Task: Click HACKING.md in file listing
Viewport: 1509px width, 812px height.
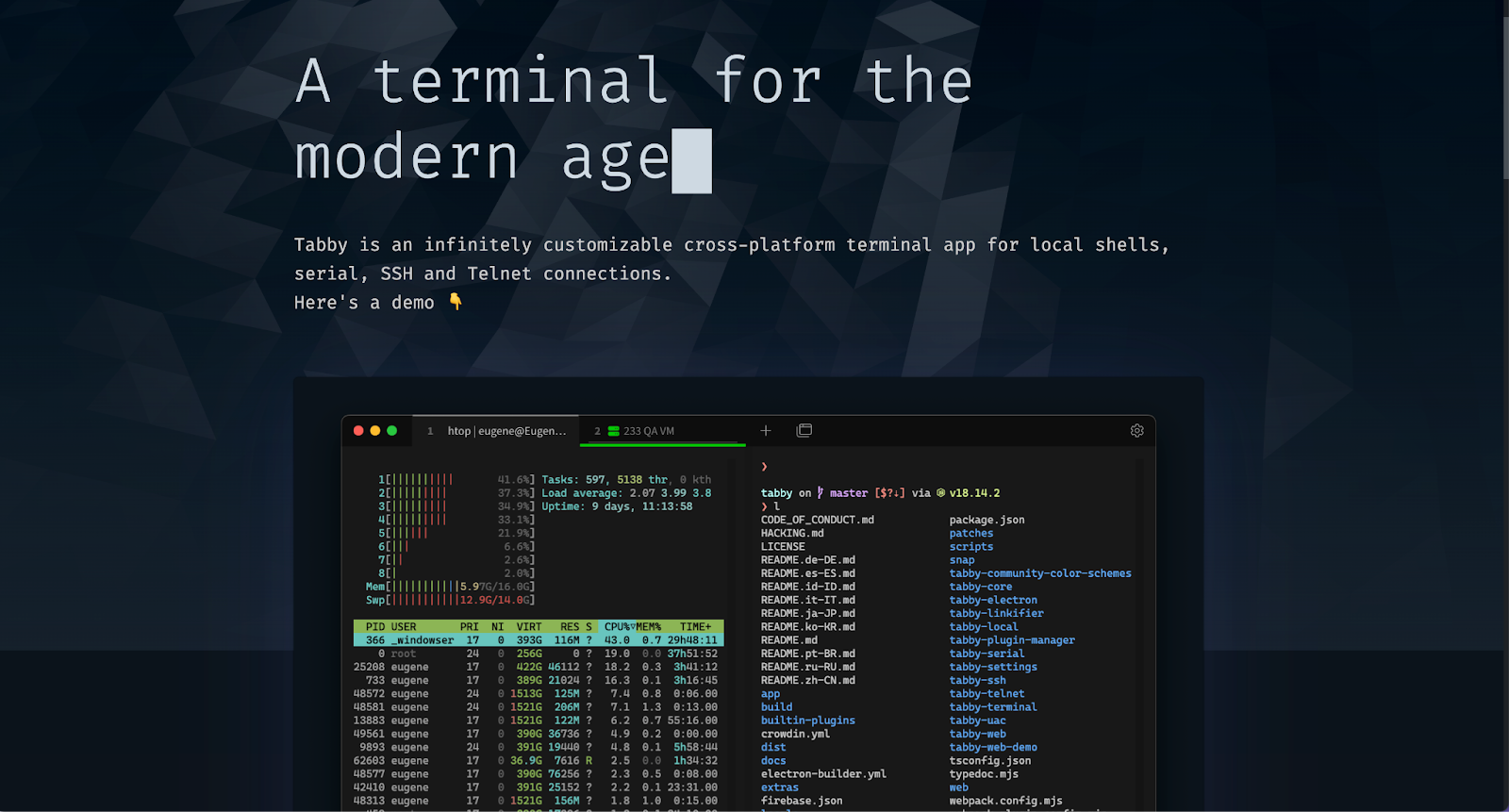Action: click(792, 533)
